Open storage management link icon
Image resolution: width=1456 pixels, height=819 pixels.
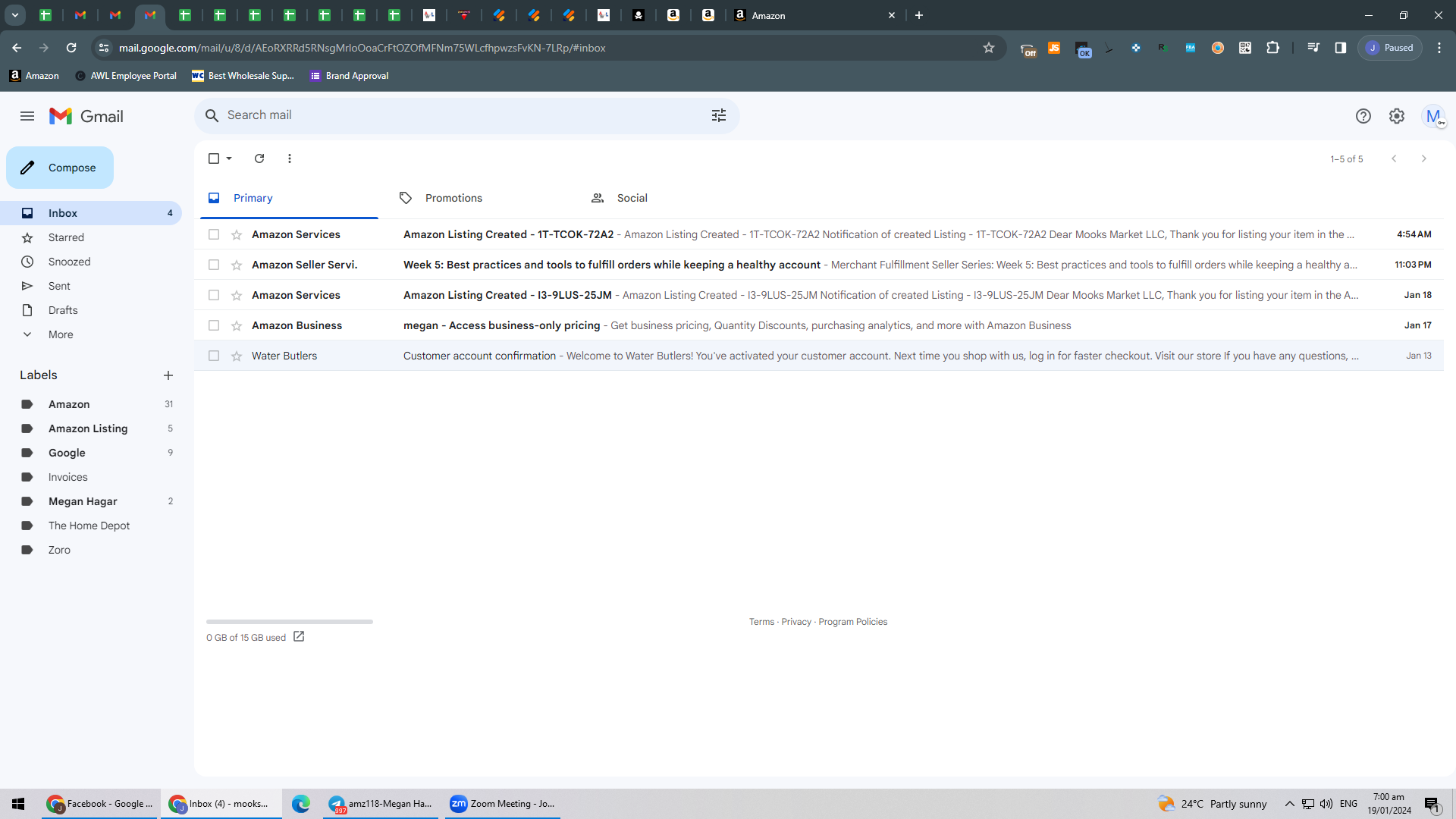(299, 637)
